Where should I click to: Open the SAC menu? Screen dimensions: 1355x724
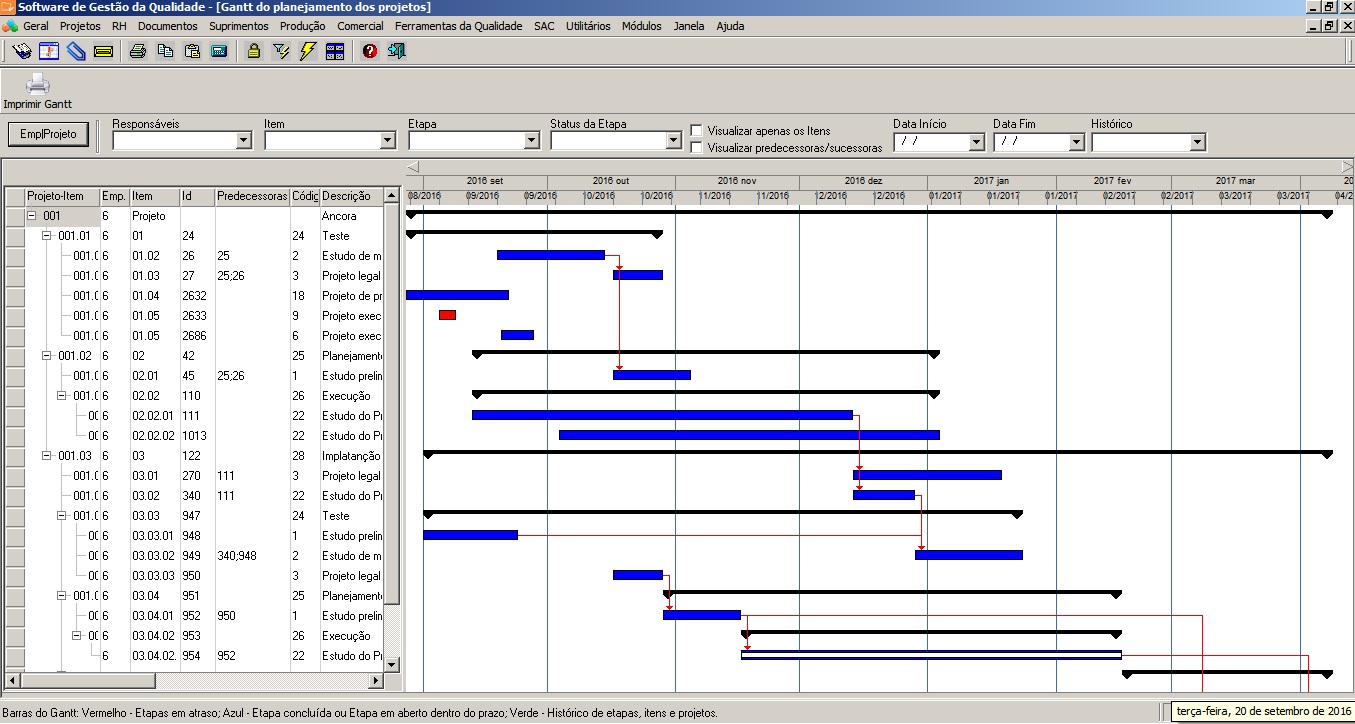544,26
